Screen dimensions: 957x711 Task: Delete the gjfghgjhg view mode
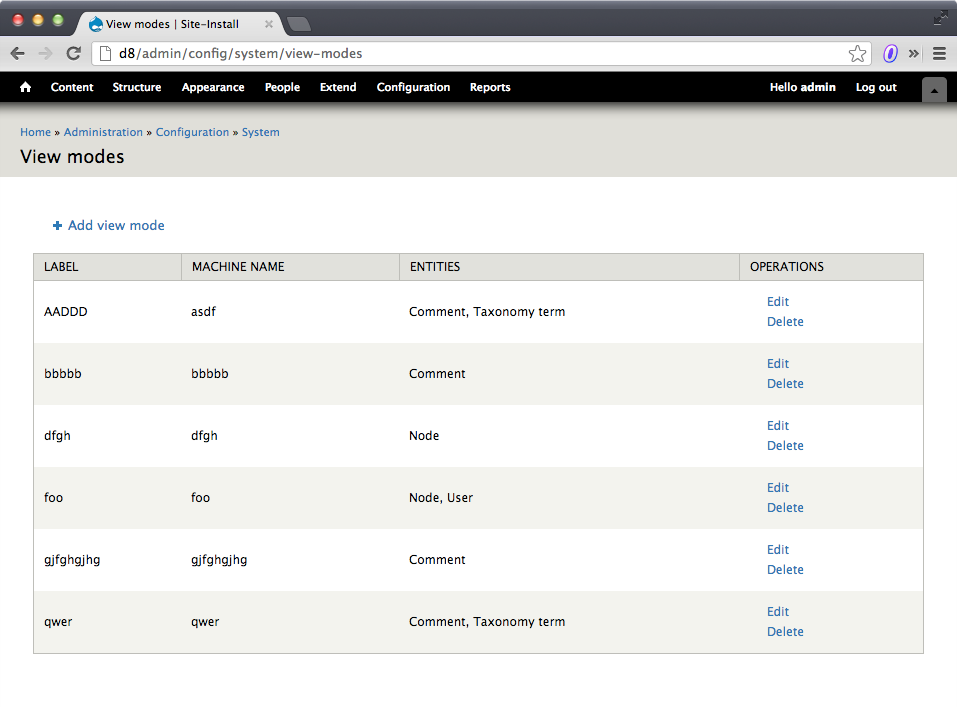(x=785, y=569)
